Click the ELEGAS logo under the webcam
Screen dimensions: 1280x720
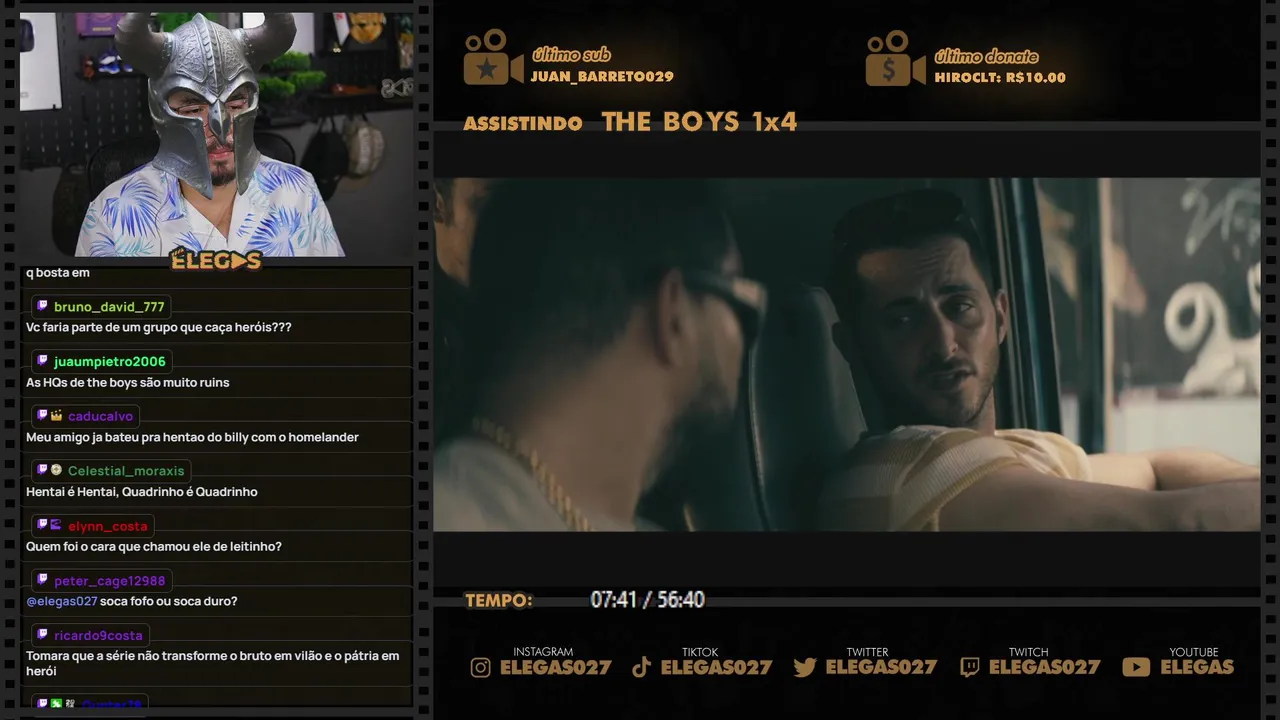coord(216,260)
